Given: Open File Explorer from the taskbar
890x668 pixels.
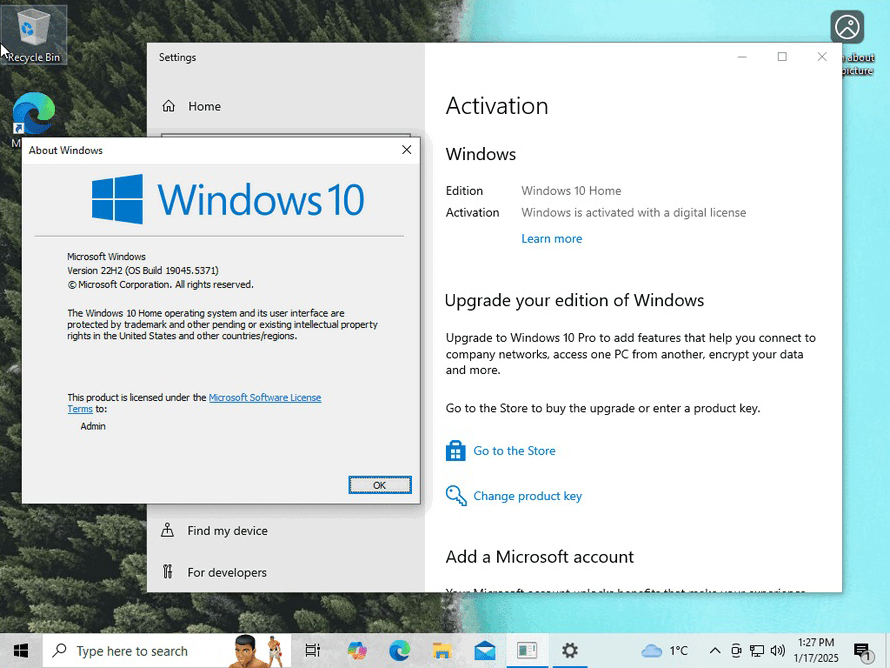Looking at the screenshot, I should pyautogui.click(x=442, y=651).
